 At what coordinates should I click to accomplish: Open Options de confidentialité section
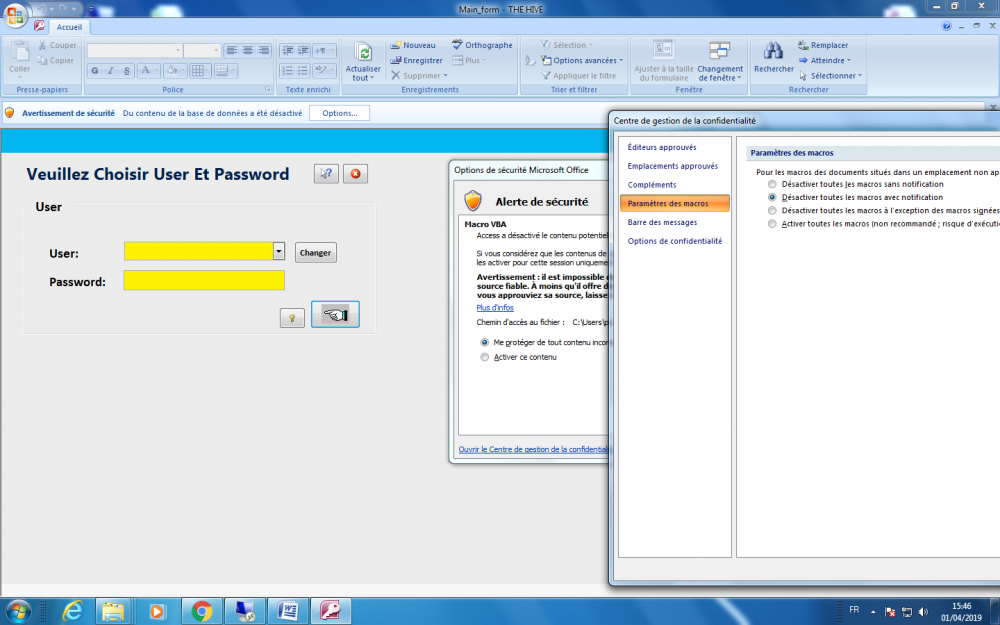675,241
